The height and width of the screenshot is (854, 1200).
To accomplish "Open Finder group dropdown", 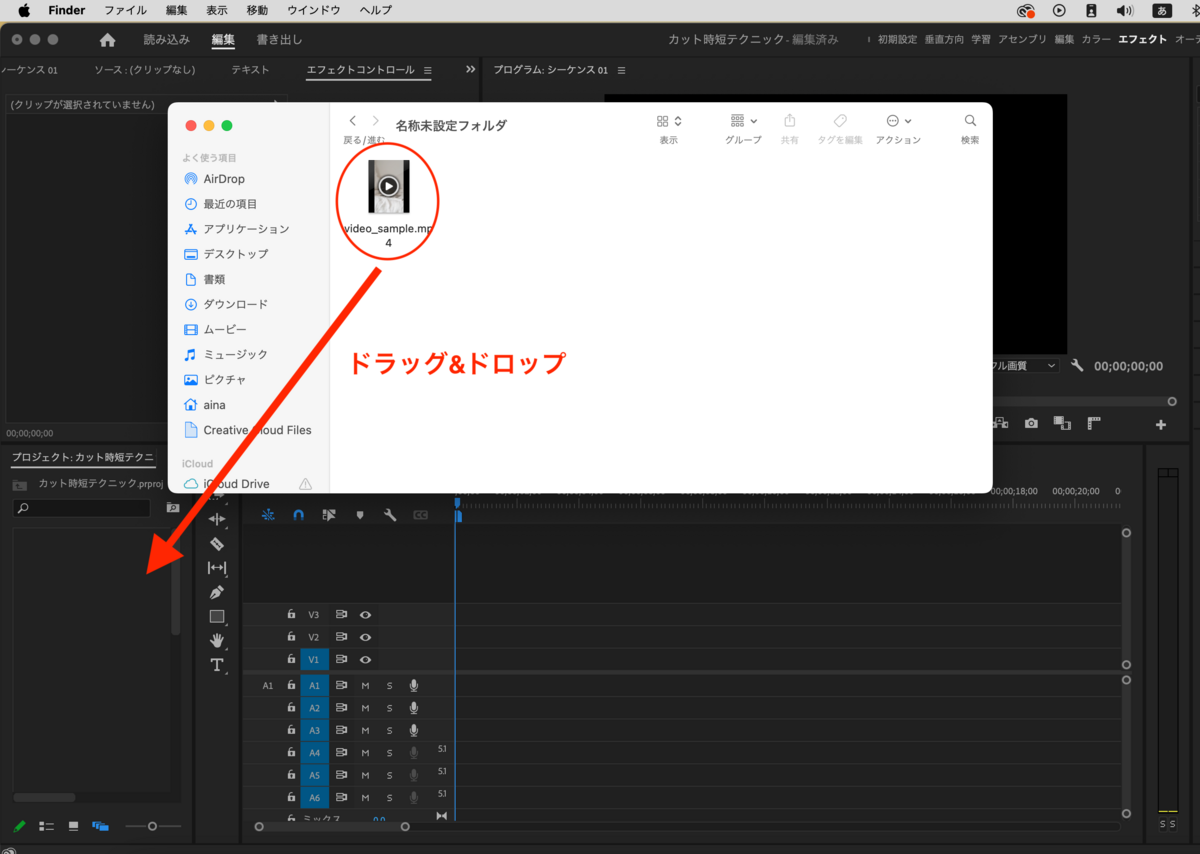I will [x=743, y=121].
